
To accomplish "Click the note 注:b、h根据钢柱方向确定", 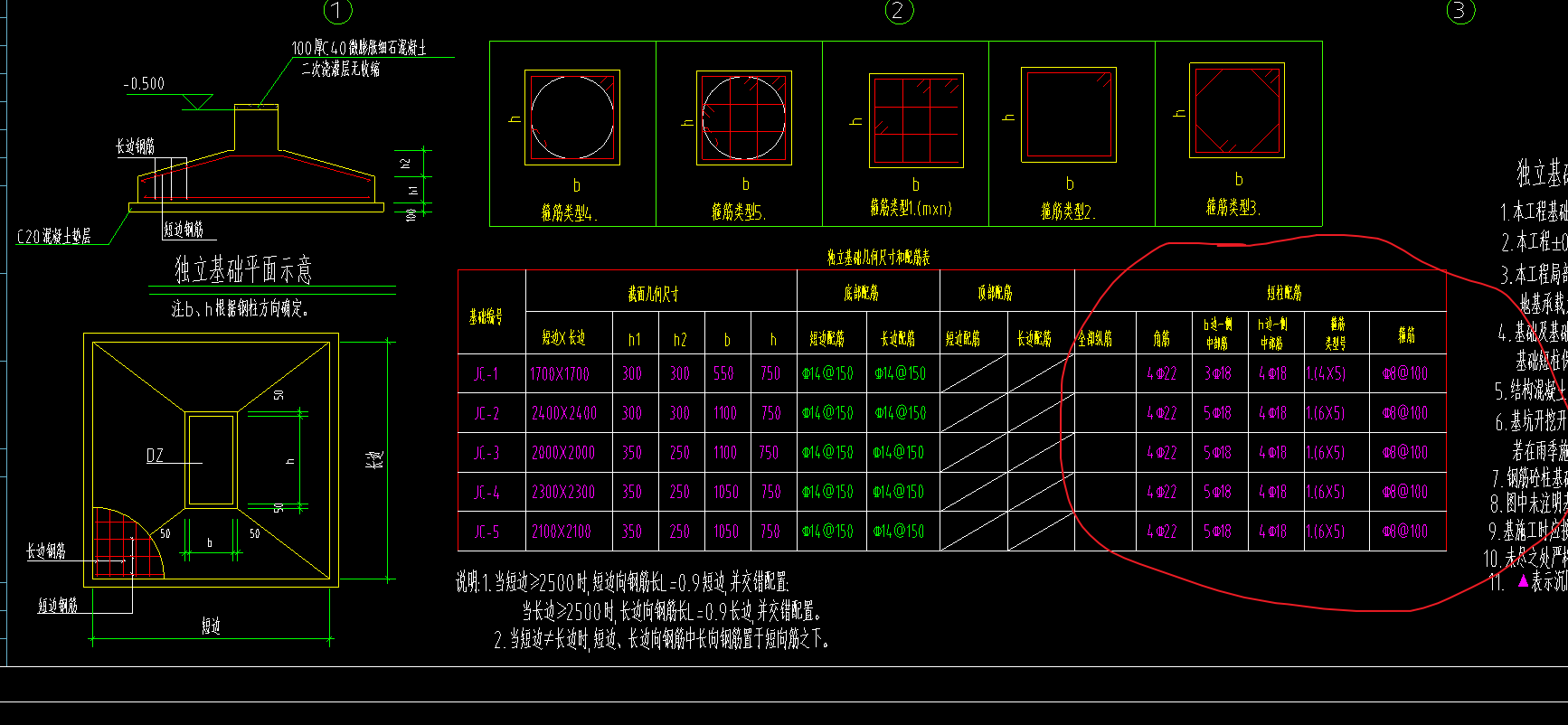I will point(241,309).
